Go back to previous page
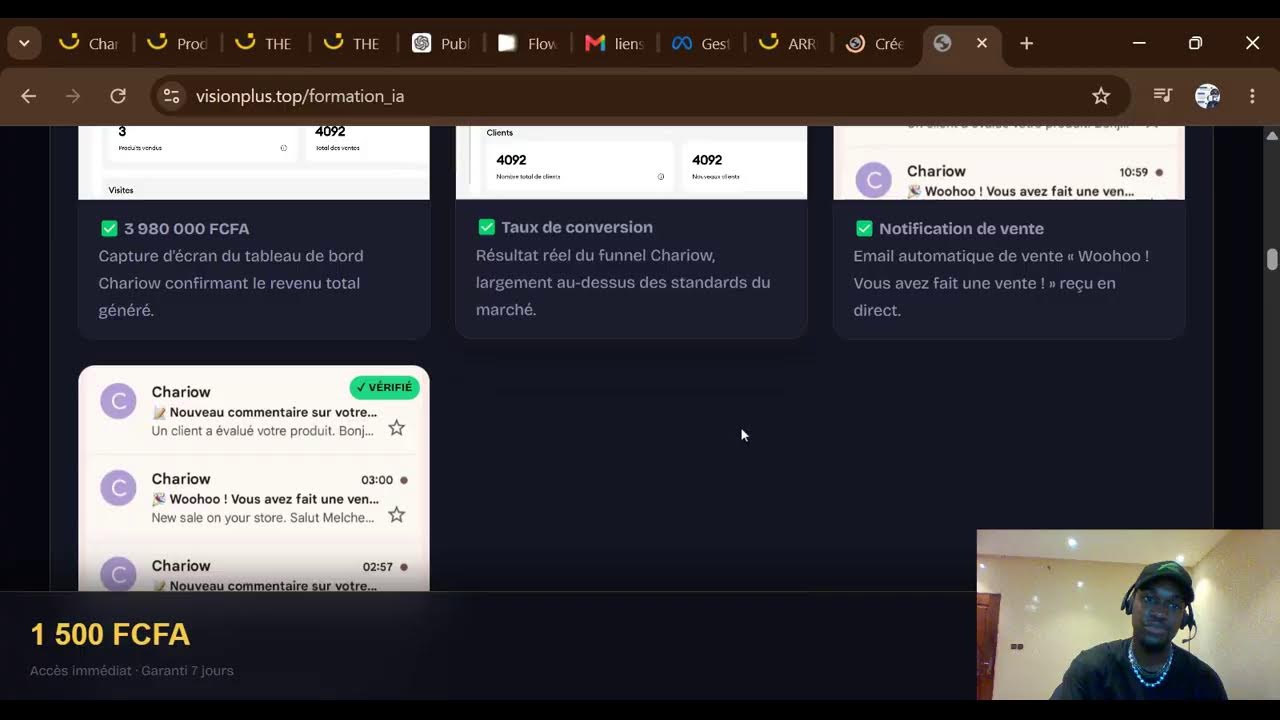 (29, 96)
